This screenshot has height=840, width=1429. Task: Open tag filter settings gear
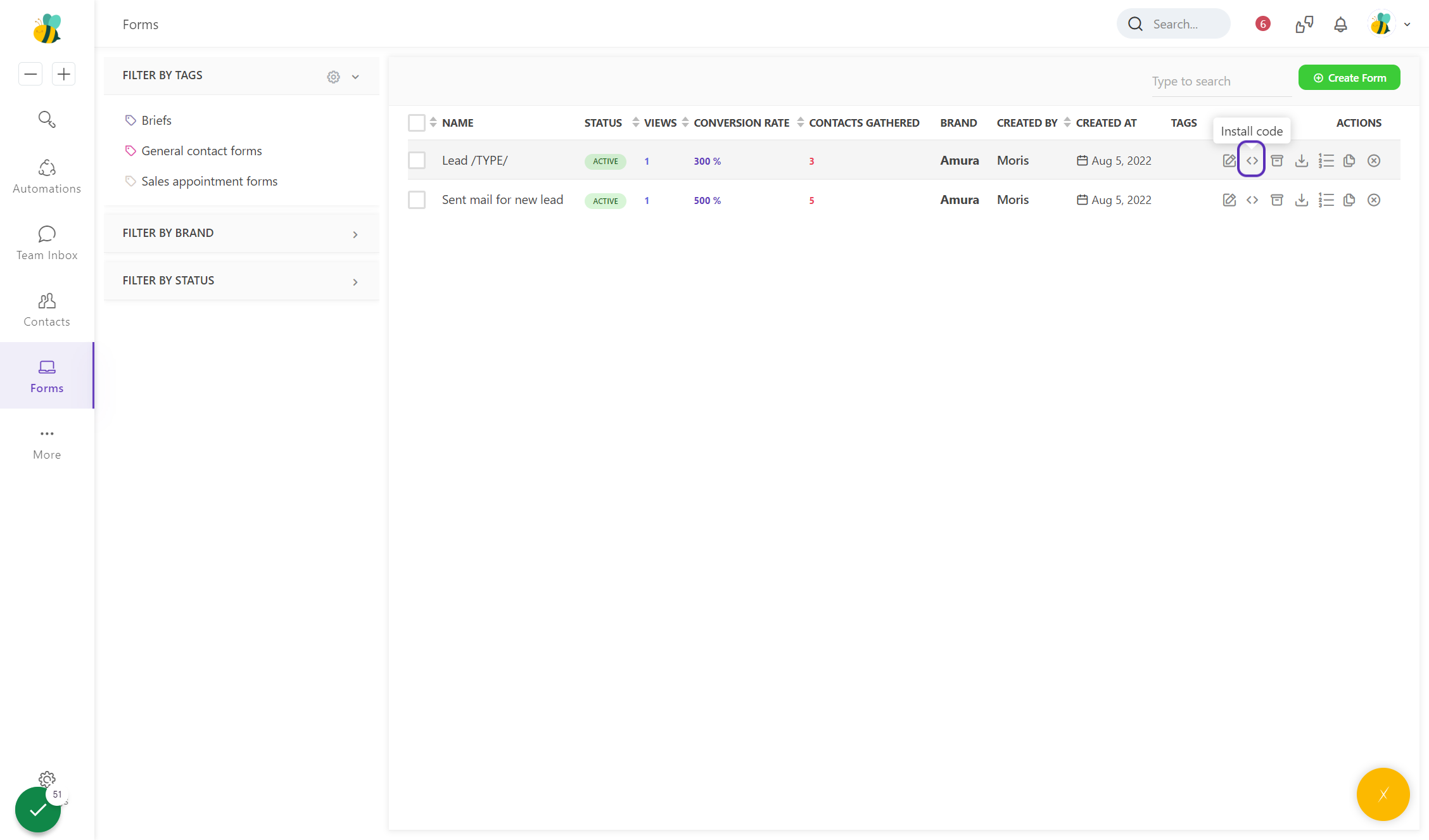(x=333, y=77)
